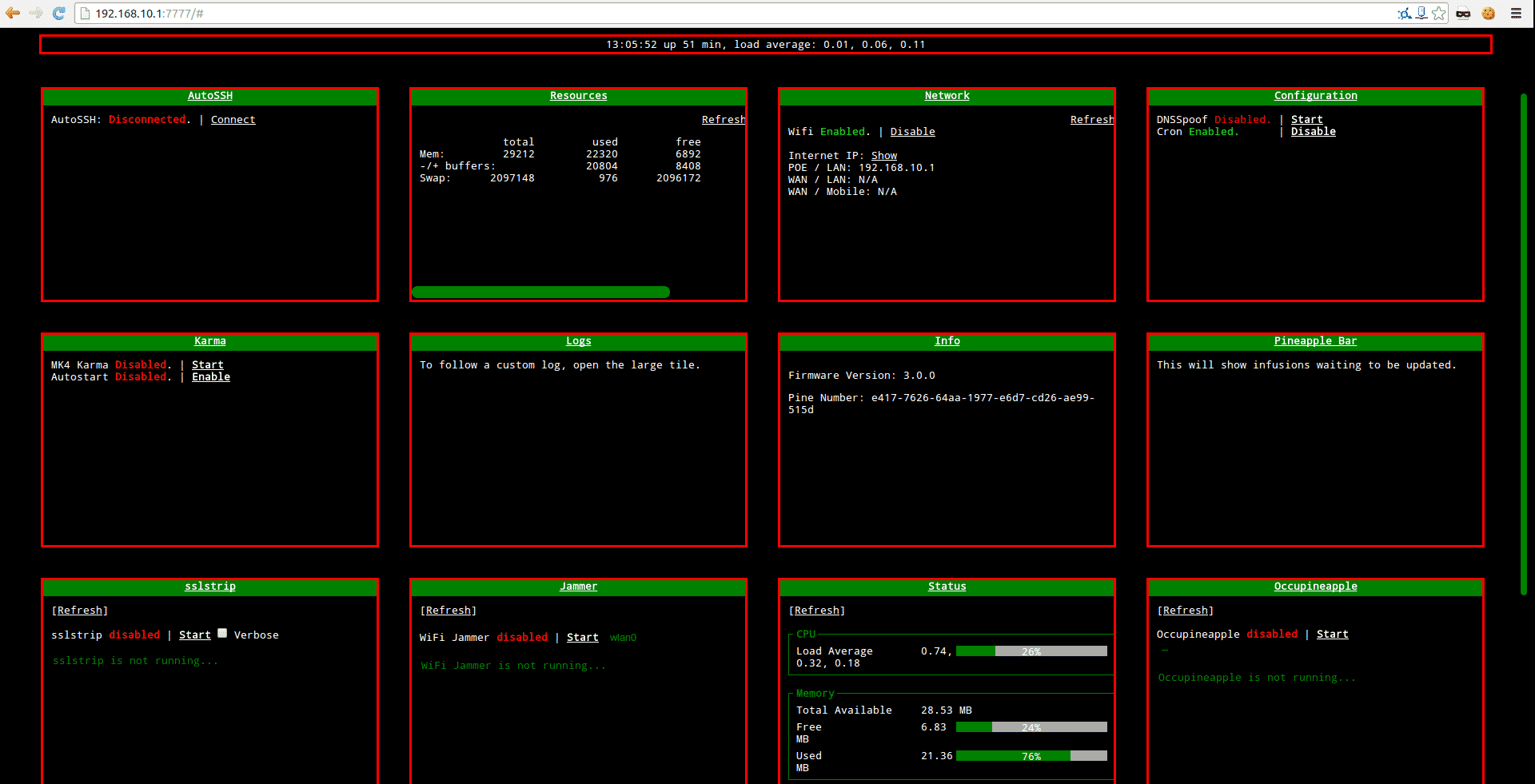Click the 'WiFi Jammer is not running...' message

(x=513, y=666)
